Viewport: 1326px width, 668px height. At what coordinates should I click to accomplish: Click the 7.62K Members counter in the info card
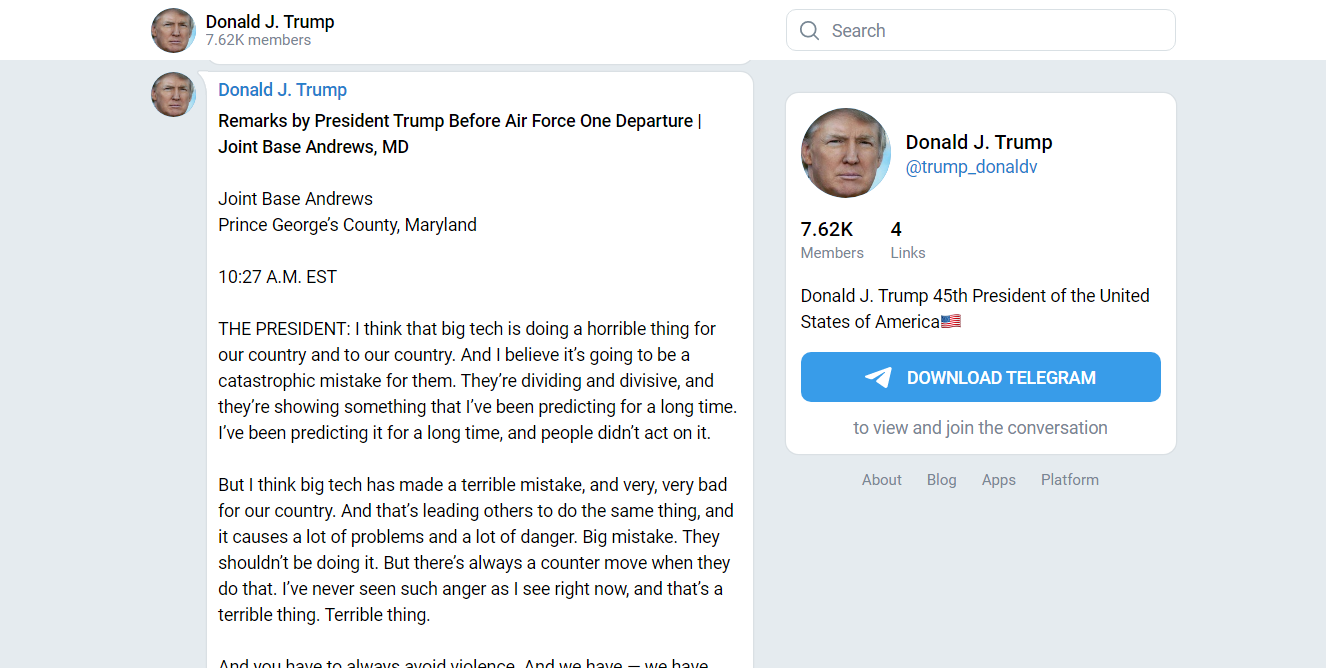(830, 240)
